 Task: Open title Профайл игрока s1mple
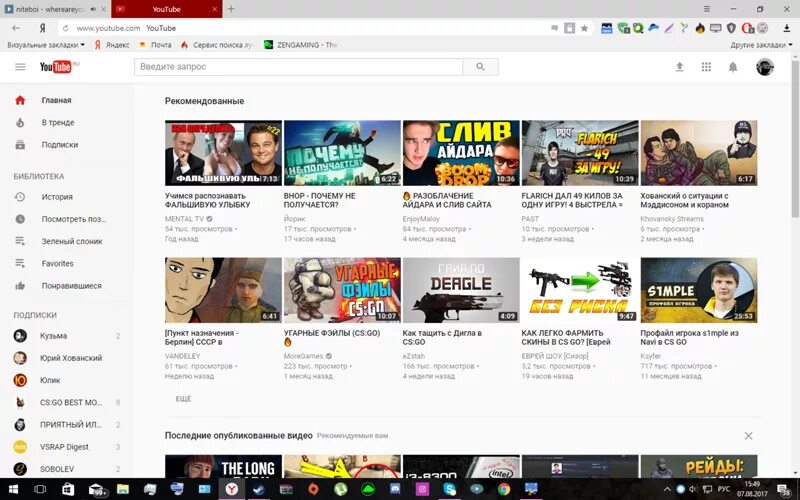click(689, 337)
